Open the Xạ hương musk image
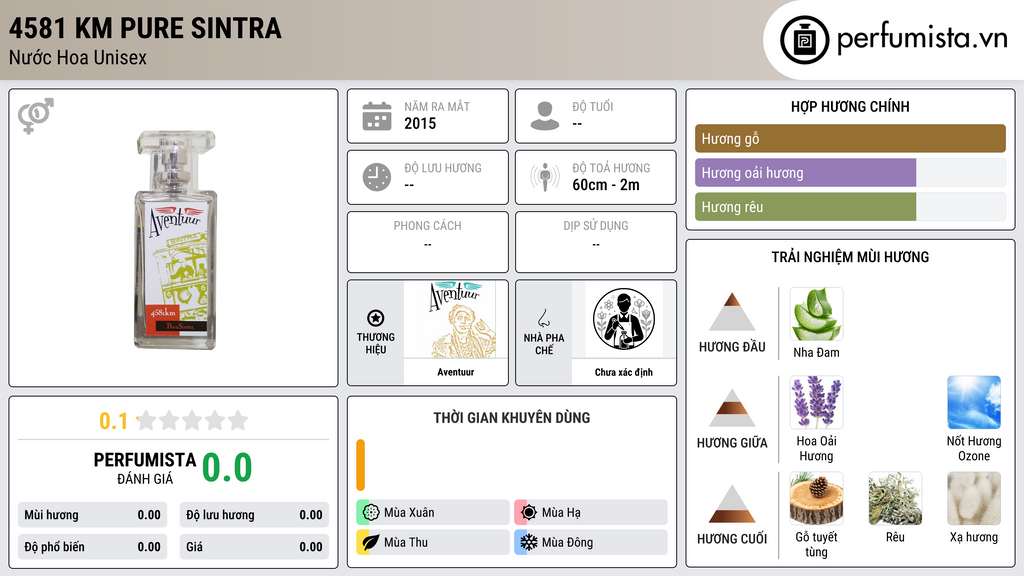This screenshot has width=1024, height=576. pyautogui.click(x=974, y=498)
